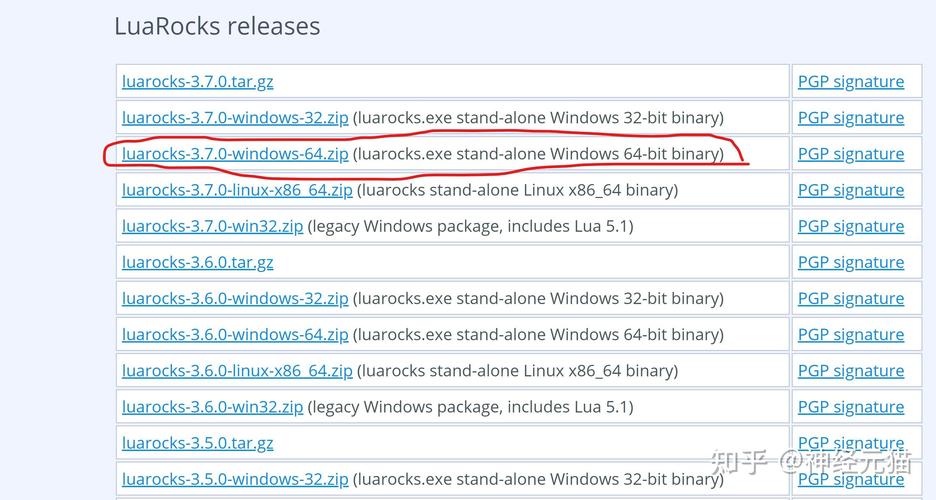This screenshot has height=500, width=936.
Task: Download luarocks-3.6.0-windows-64.zip
Action: 235,334
